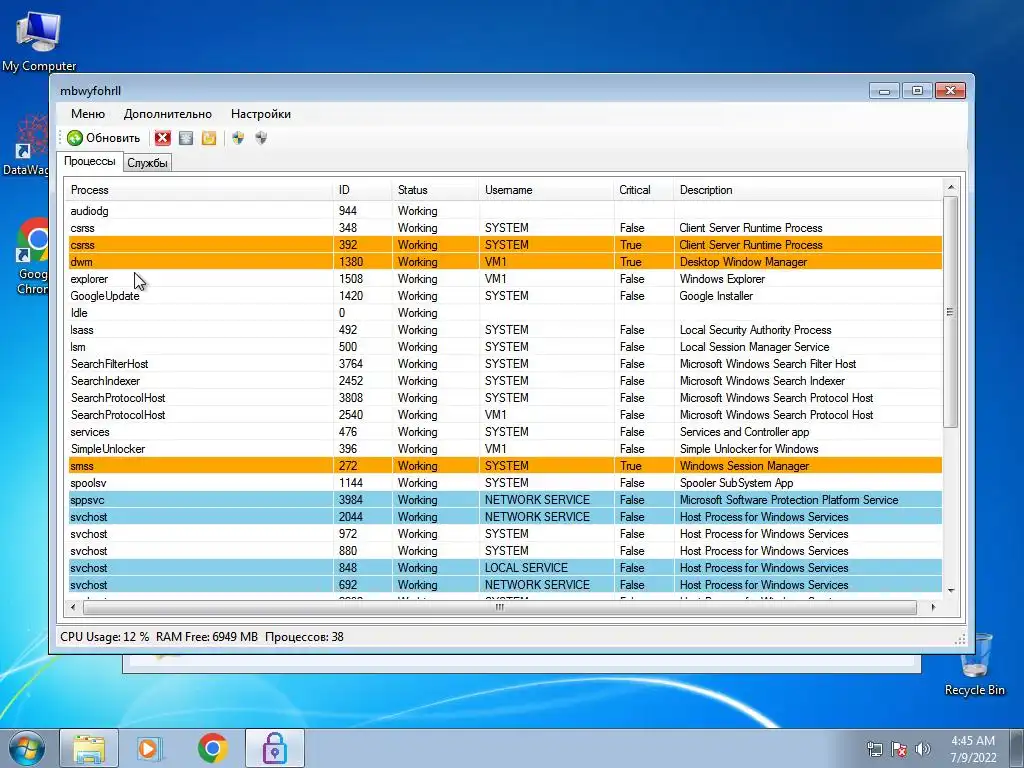Select the sppsvc process row
This screenshot has width=1024, height=768.
(x=505, y=500)
